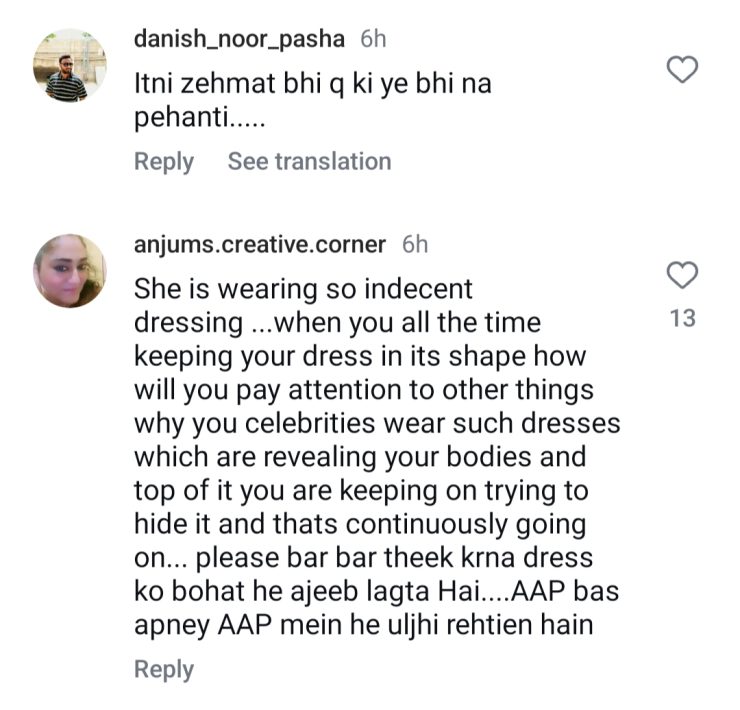
Task: Expand See translation under first comment
Action: pyautogui.click(x=309, y=161)
